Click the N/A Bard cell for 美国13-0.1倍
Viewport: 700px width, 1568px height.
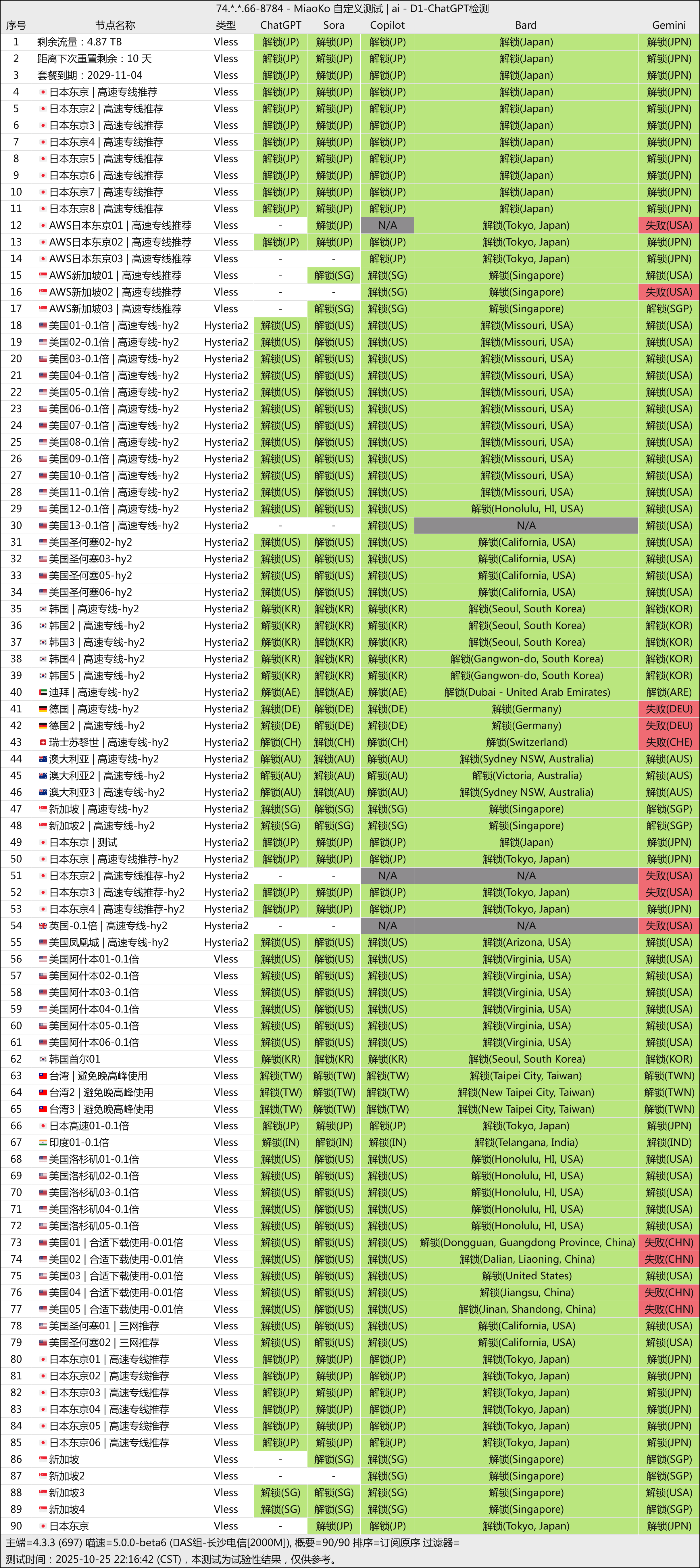pyautogui.click(x=526, y=525)
